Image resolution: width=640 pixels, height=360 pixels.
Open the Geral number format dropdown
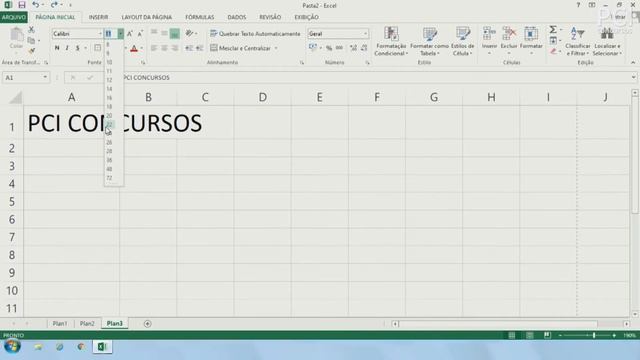(x=365, y=33)
